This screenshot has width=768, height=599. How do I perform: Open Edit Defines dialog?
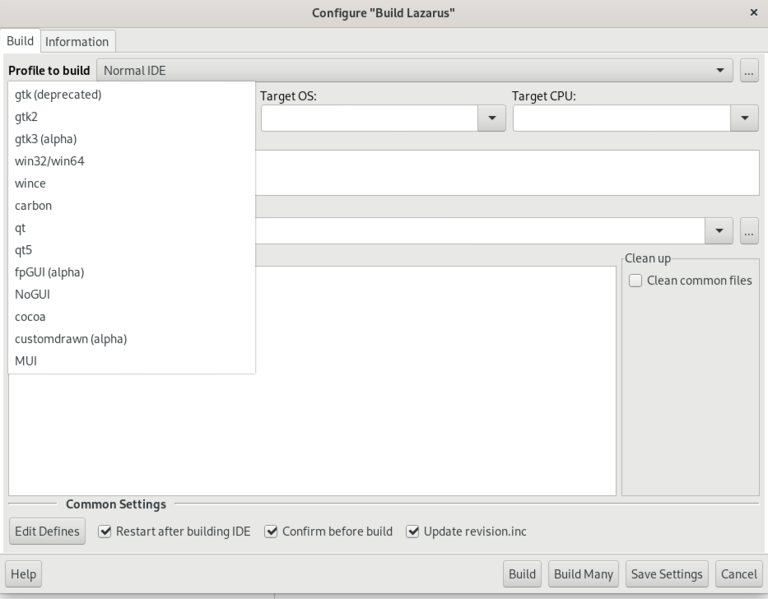coord(47,532)
